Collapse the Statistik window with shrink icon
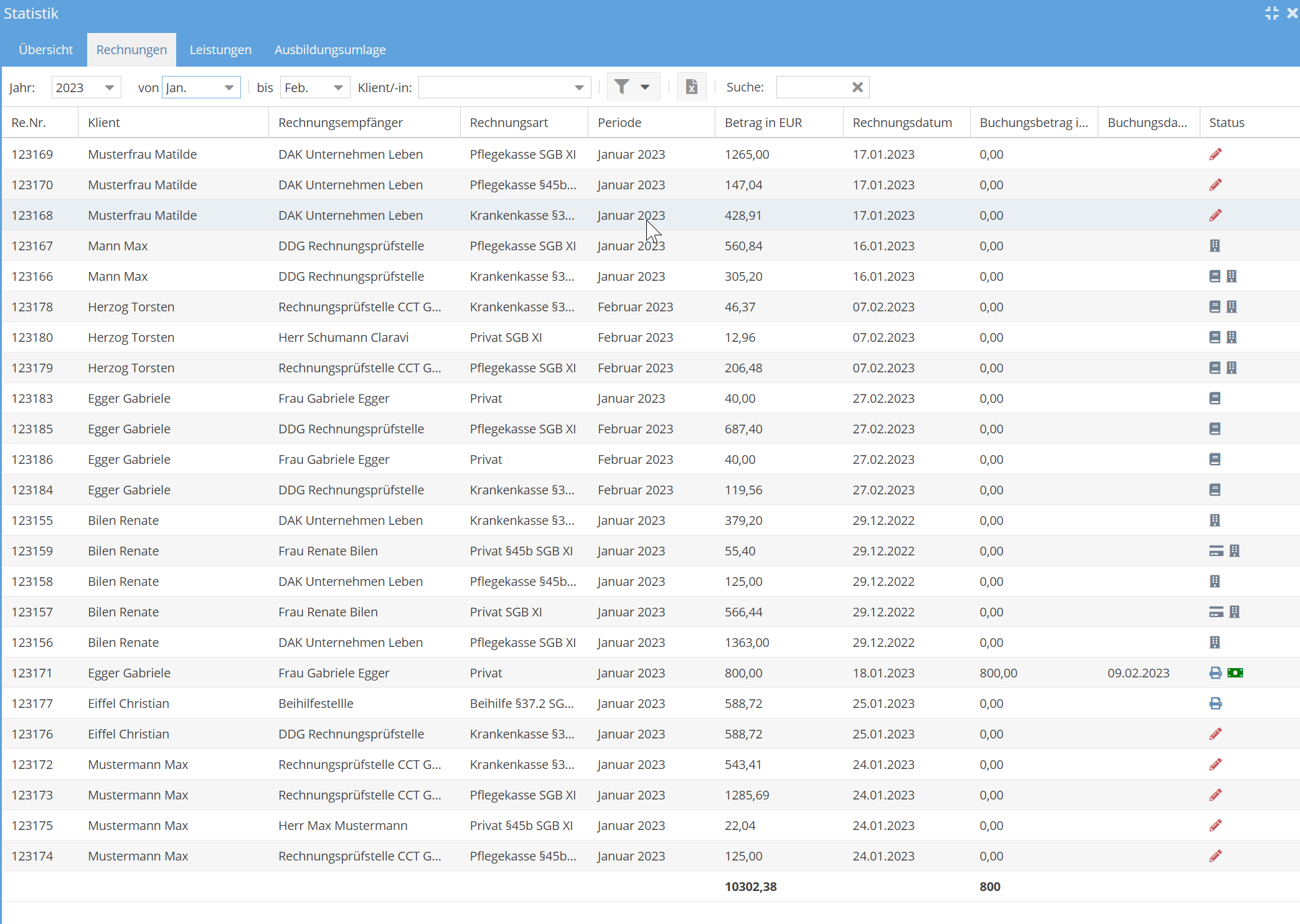The width and height of the screenshot is (1300, 924). (1271, 13)
